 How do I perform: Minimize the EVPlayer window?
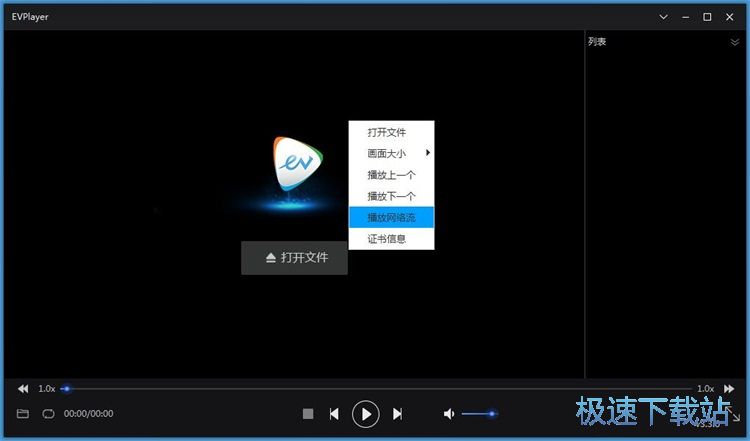(685, 17)
